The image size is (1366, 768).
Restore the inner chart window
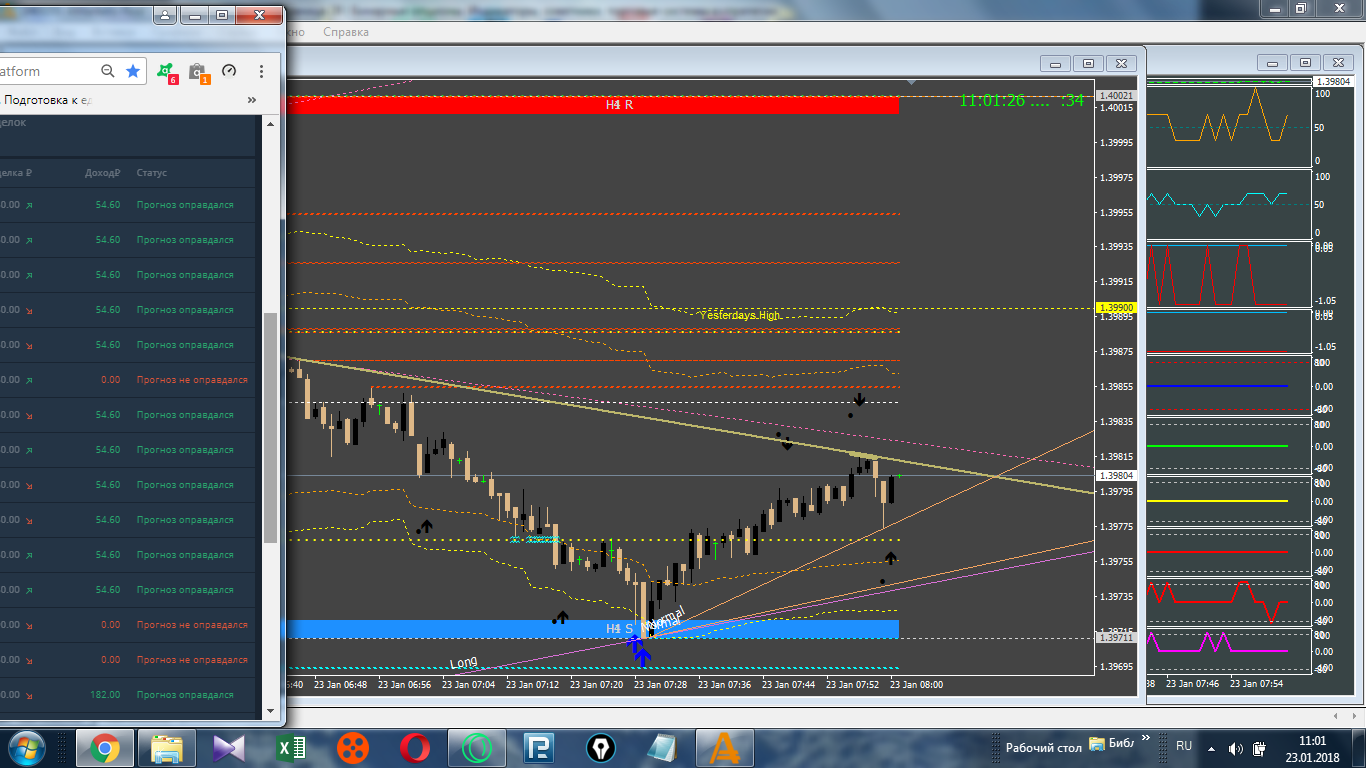click(1089, 63)
